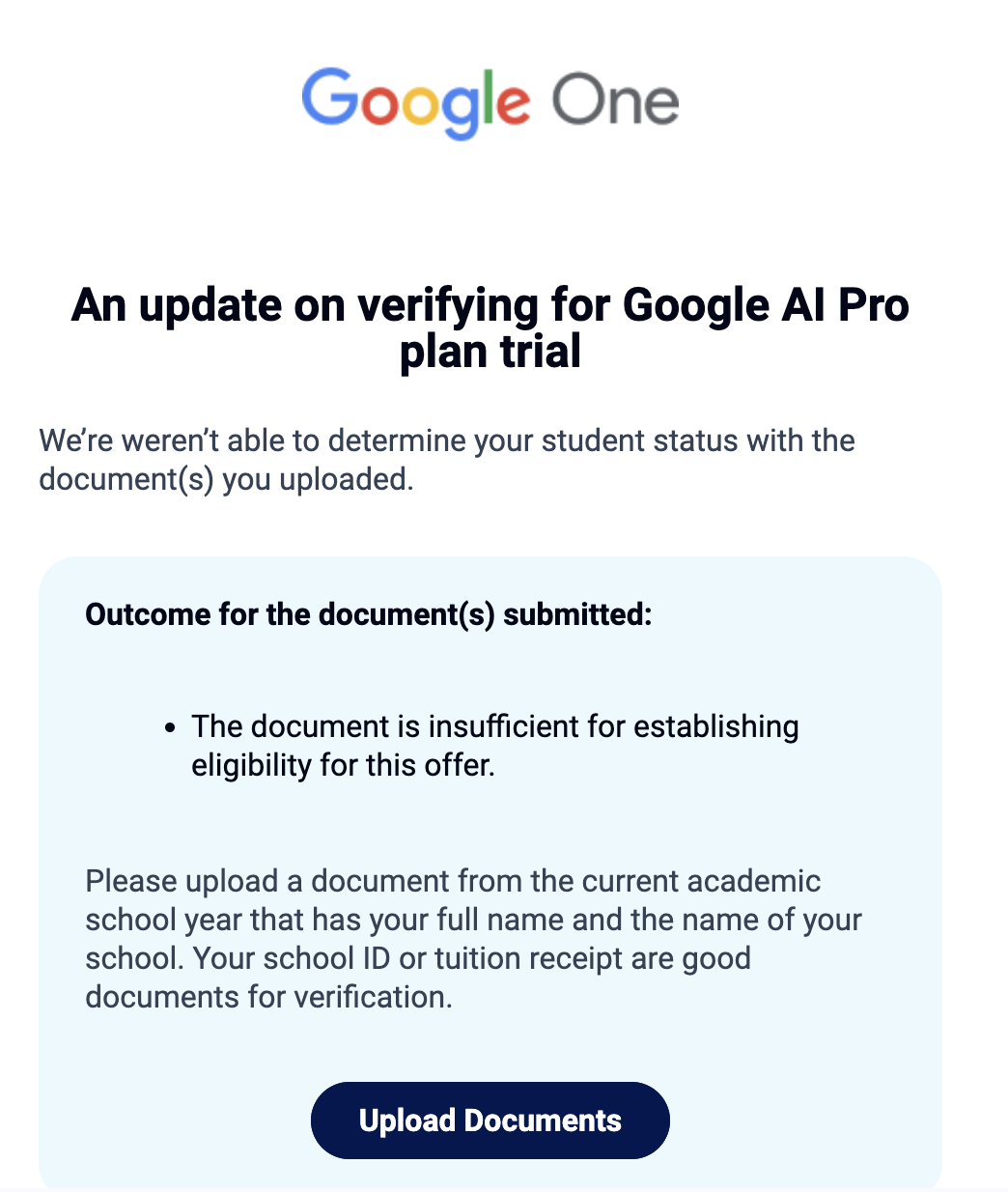Viewport: 1008px width, 1192px height.
Task: Click the colorful Google wordmark
Action: point(416,103)
